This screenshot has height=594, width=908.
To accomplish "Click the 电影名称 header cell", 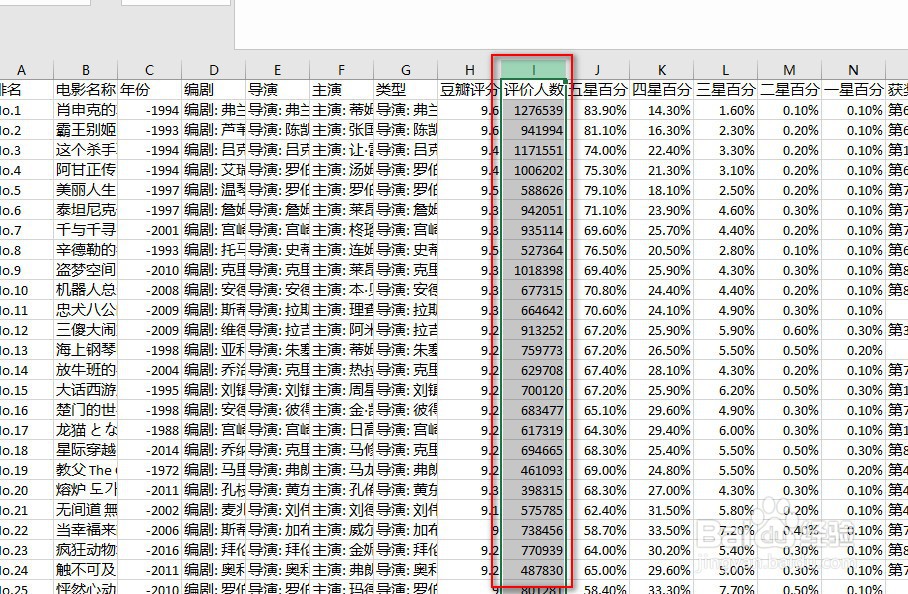I will pos(86,90).
